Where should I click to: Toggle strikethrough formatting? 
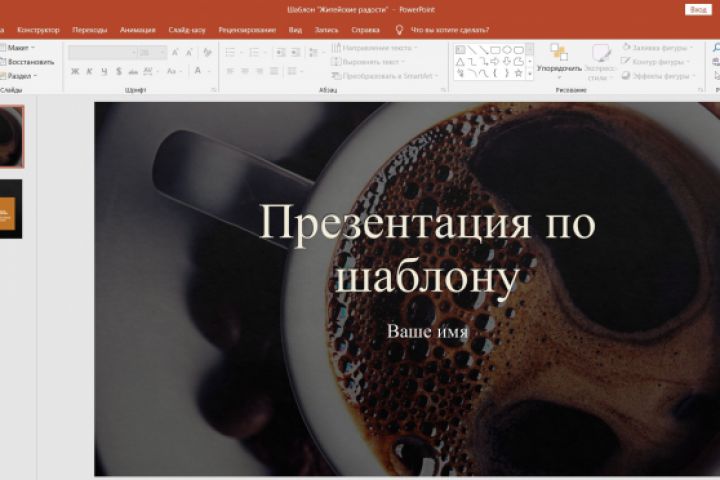tap(133, 71)
